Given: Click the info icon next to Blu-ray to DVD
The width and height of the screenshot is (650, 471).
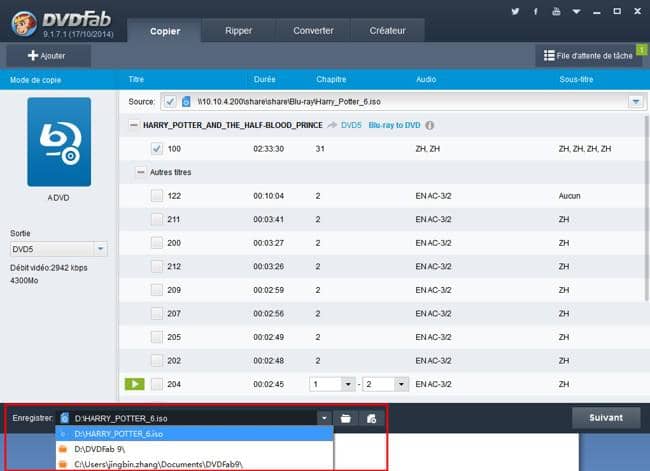Looking at the screenshot, I should click(x=430, y=125).
